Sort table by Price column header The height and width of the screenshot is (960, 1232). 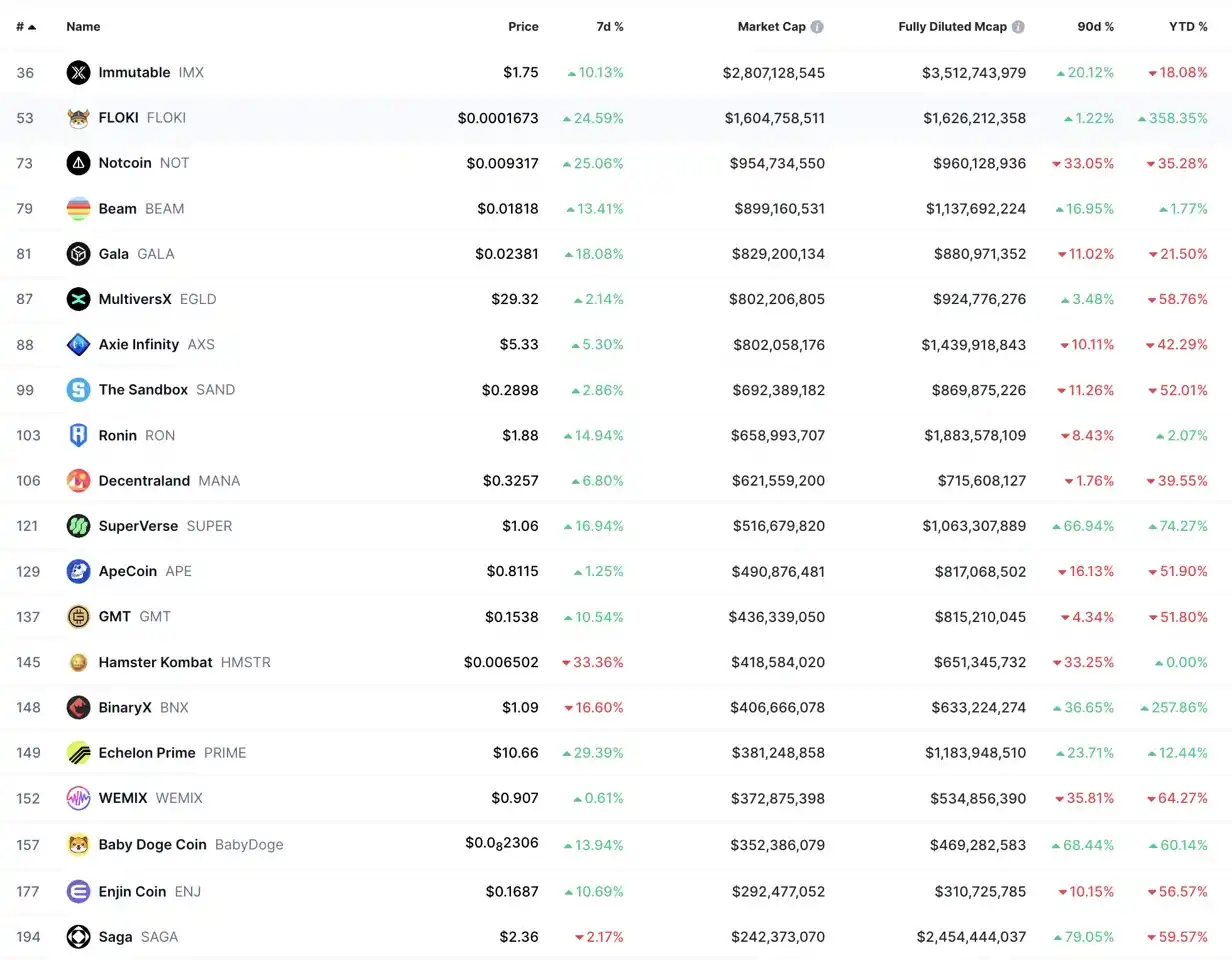click(522, 27)
